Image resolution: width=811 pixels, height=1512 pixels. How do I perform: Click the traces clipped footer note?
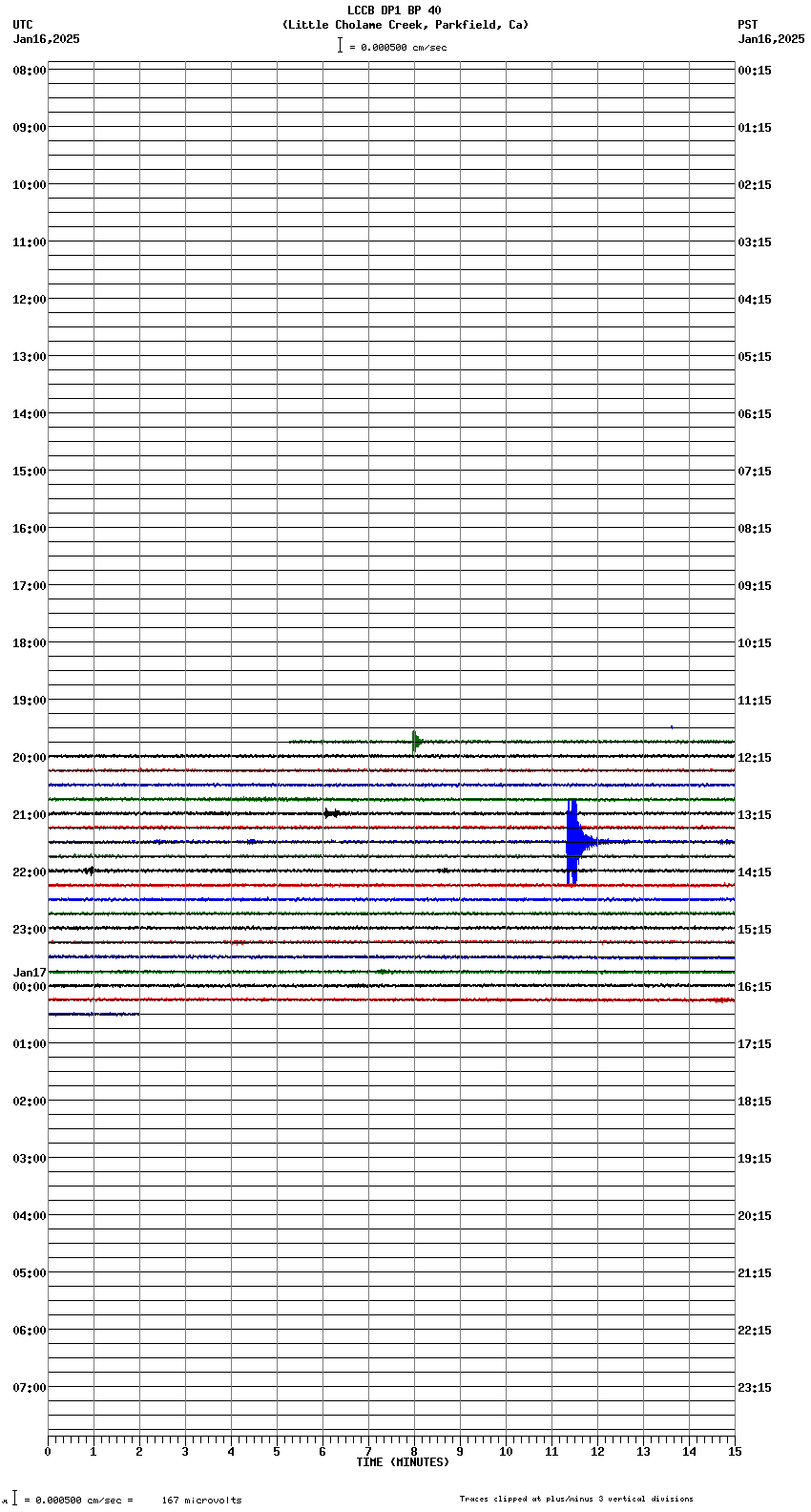576,1499
